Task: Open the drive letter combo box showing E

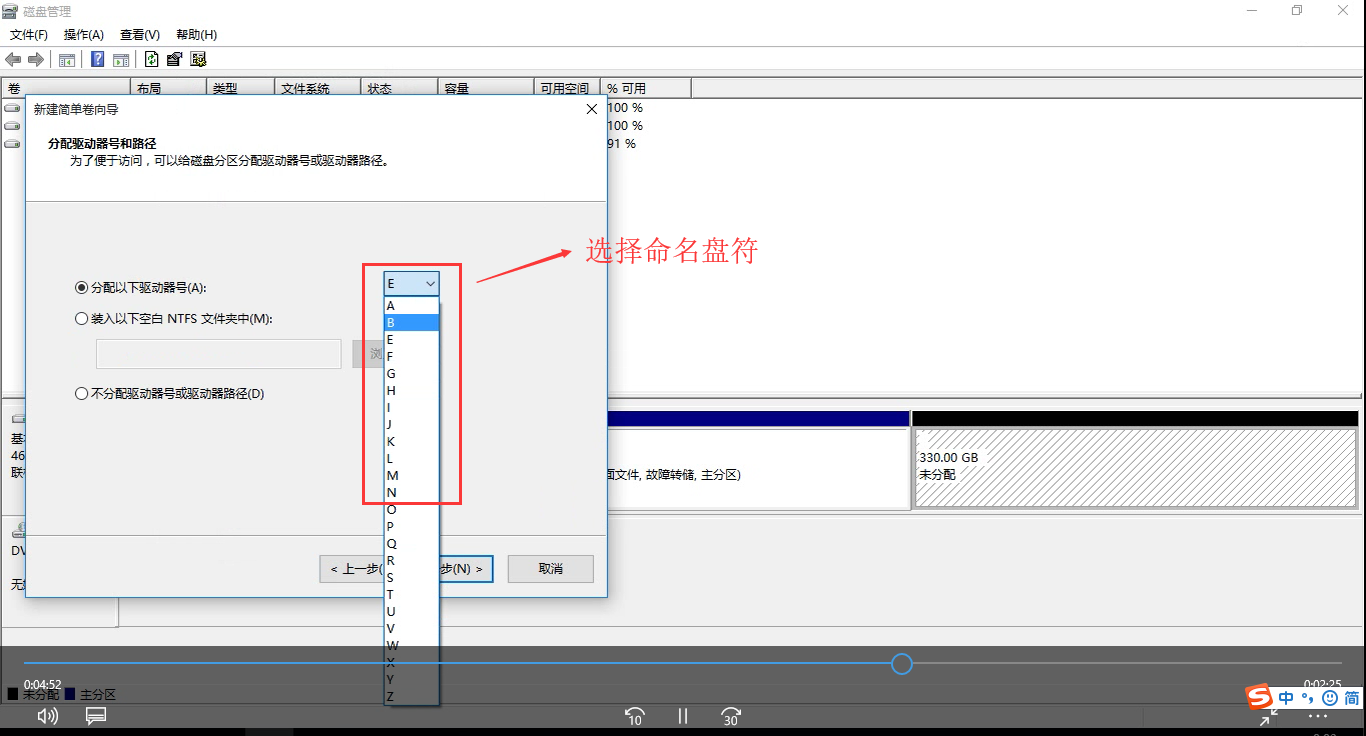Action: [411, 284]
